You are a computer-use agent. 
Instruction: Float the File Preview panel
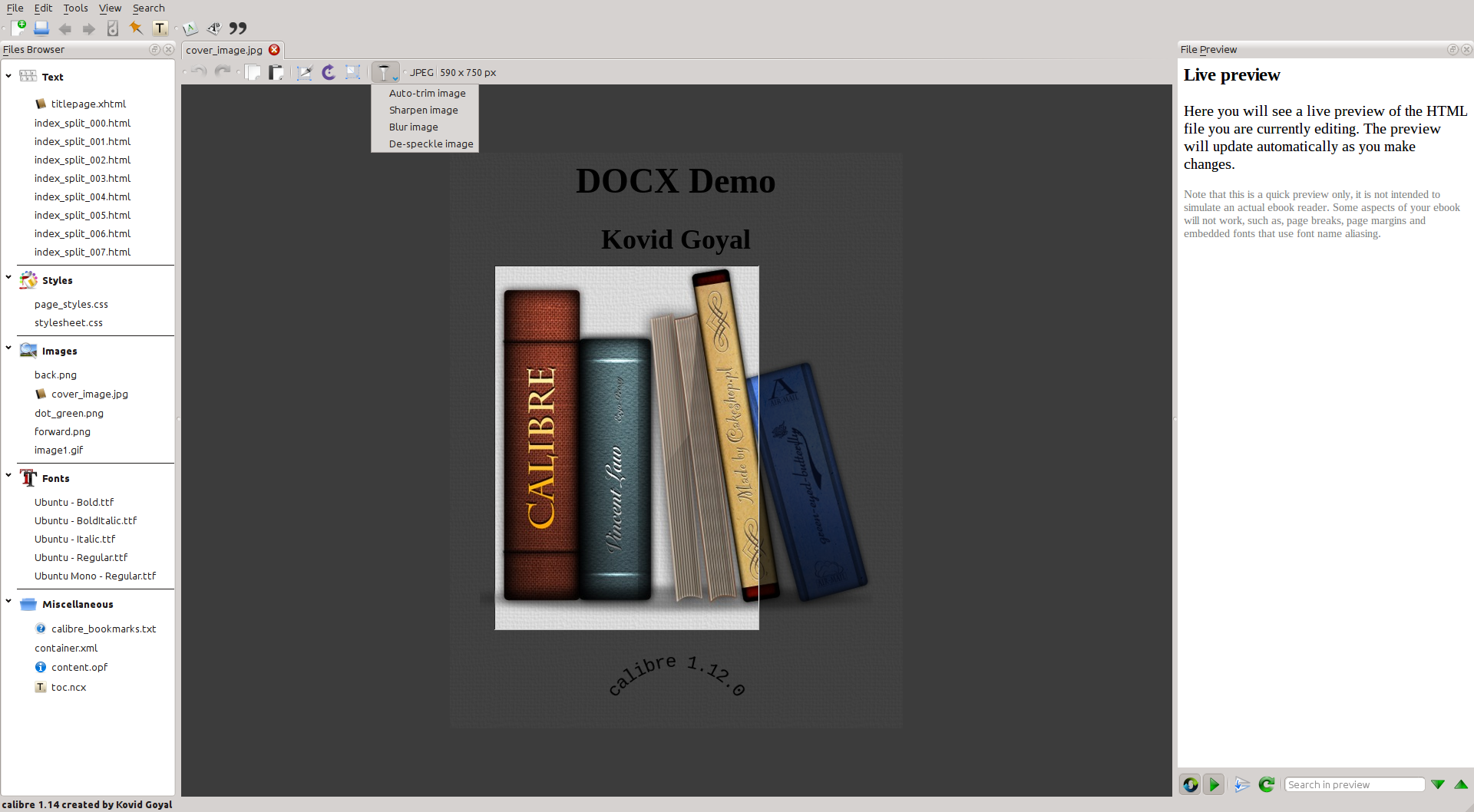1453,50
